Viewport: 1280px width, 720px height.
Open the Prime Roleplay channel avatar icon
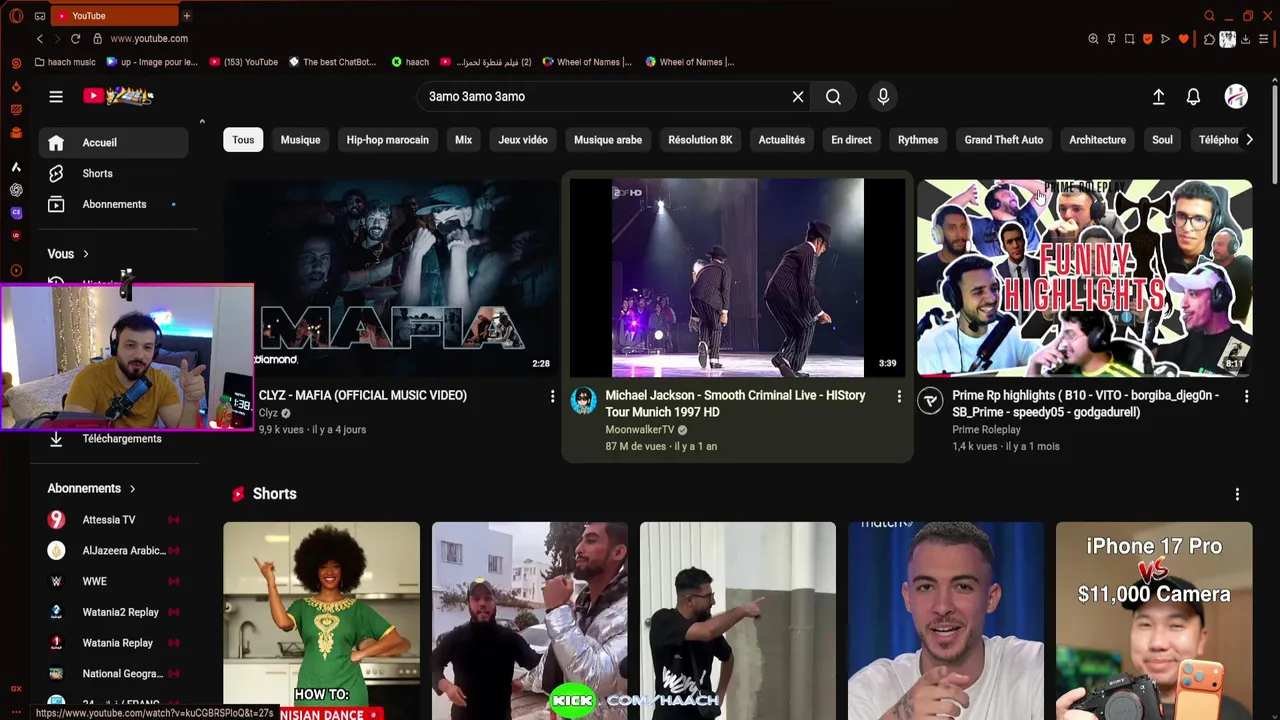[x=930, y=401]
